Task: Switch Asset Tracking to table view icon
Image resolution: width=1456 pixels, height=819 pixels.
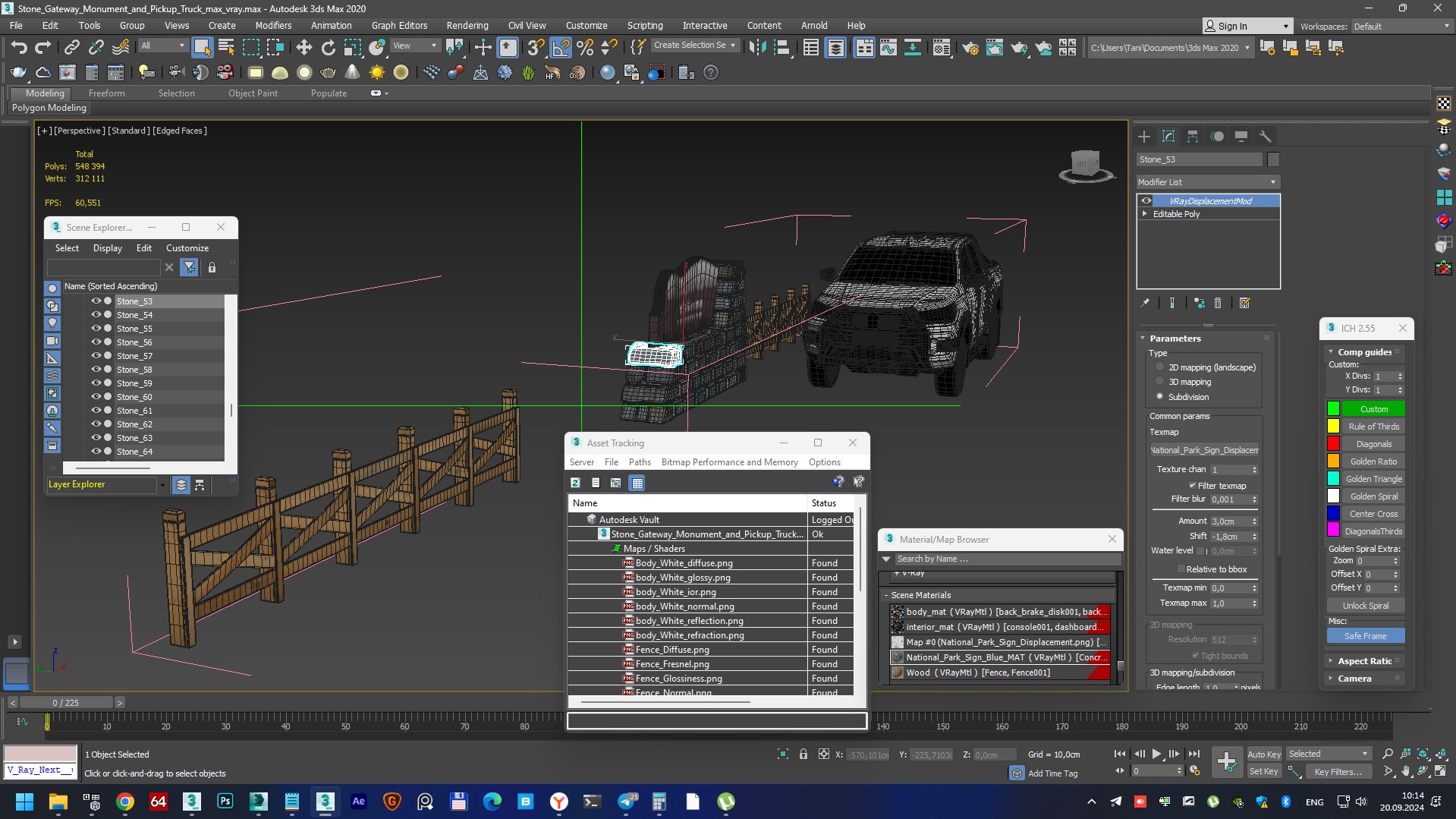Action: 637,483
